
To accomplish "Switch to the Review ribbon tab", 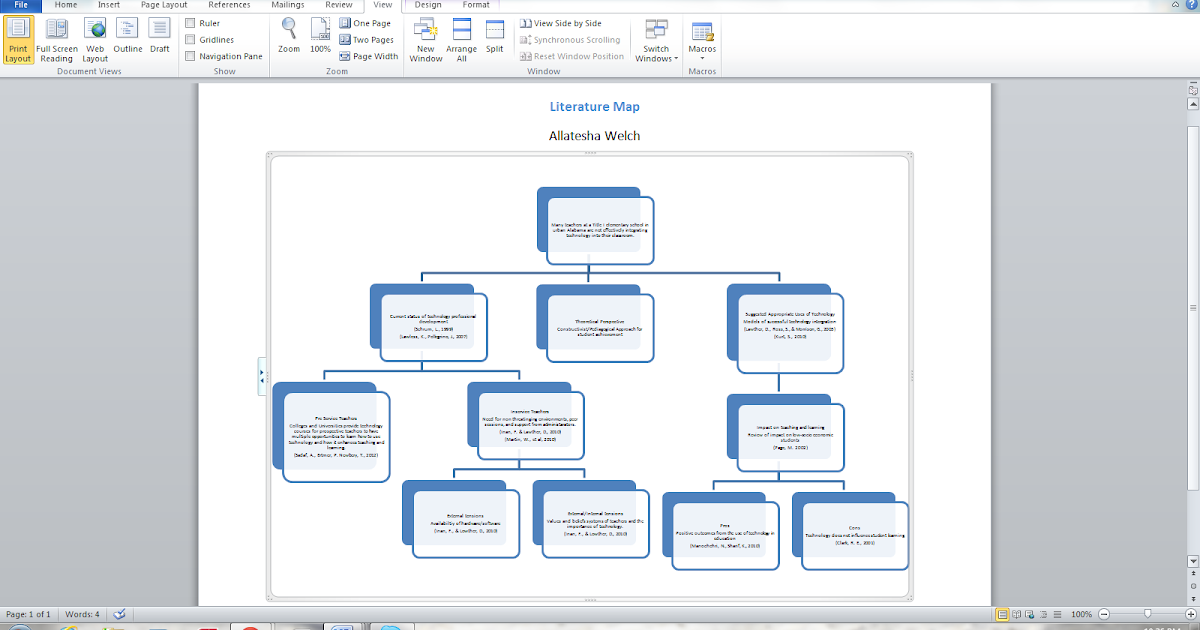I will tap(340, 5).
